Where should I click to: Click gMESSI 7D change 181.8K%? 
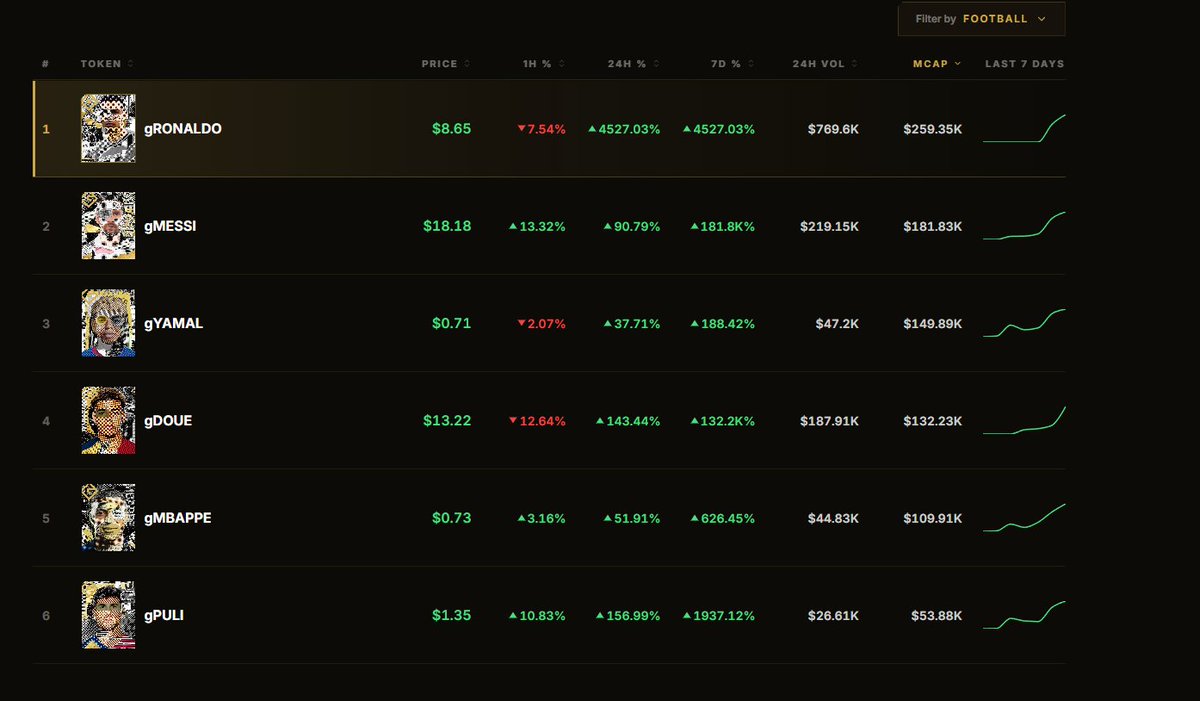723,227
